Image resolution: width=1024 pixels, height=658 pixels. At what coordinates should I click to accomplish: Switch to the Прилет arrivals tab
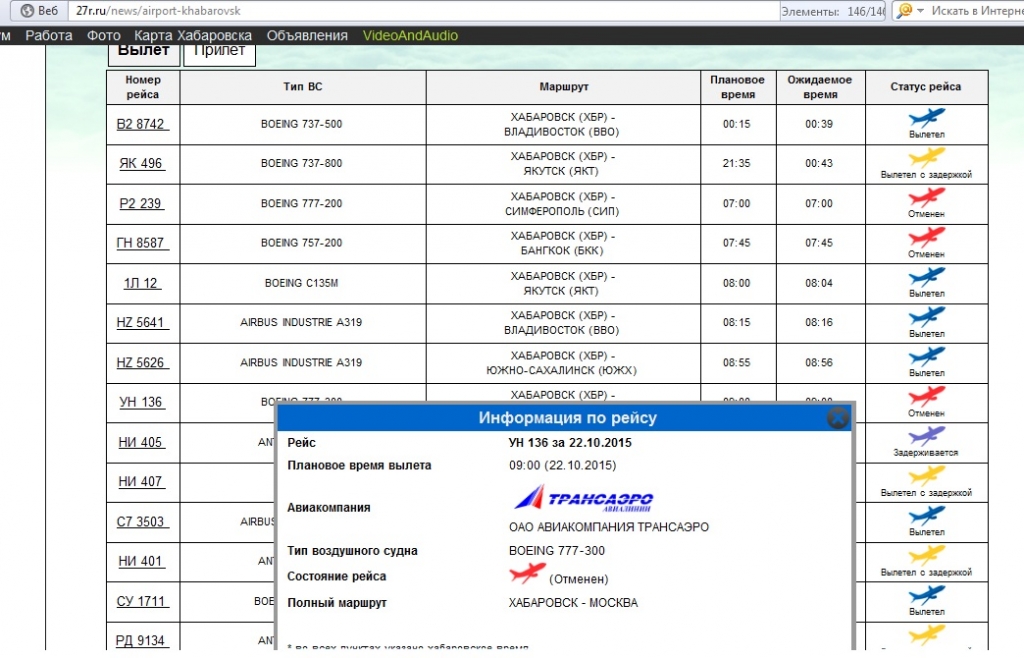219,51
